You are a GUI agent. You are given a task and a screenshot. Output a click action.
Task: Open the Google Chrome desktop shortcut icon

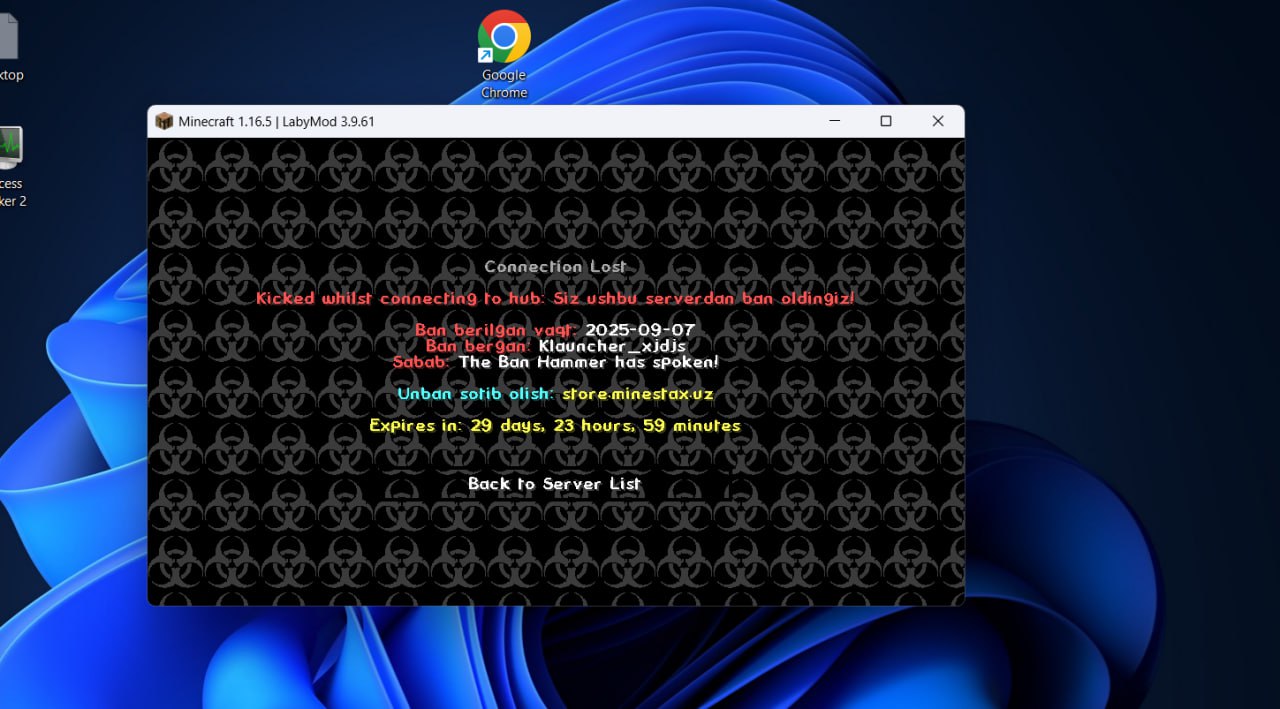[504, 37]
